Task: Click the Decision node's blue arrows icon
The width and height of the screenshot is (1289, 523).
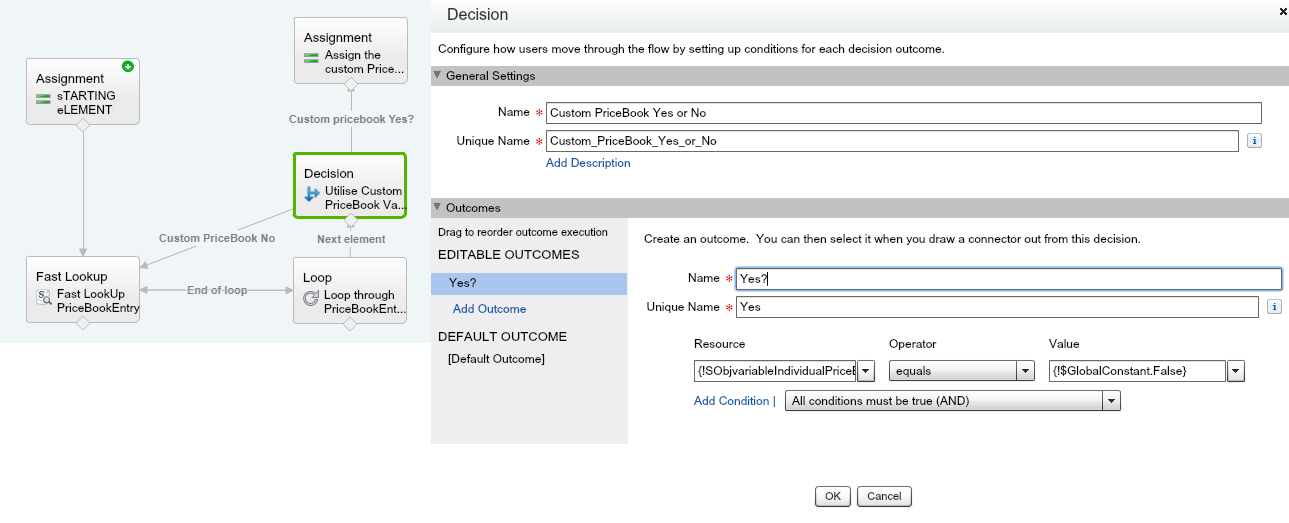Action: click(x=312, y=194)
